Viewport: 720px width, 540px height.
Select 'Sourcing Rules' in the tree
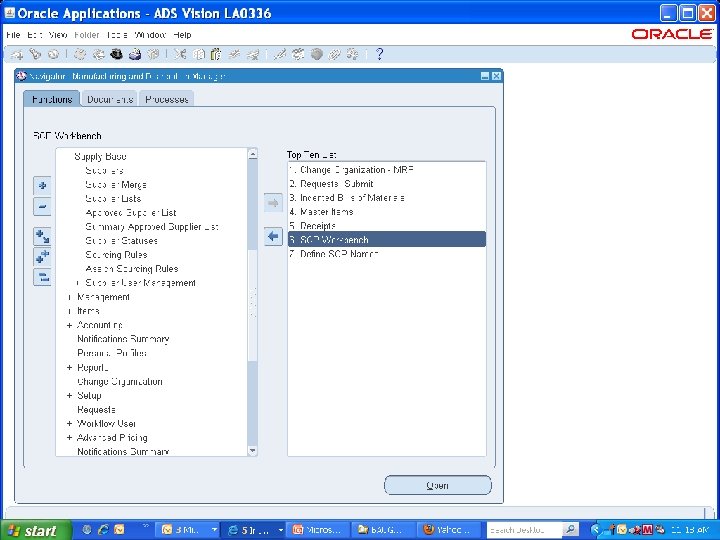[x=116, y=255]
